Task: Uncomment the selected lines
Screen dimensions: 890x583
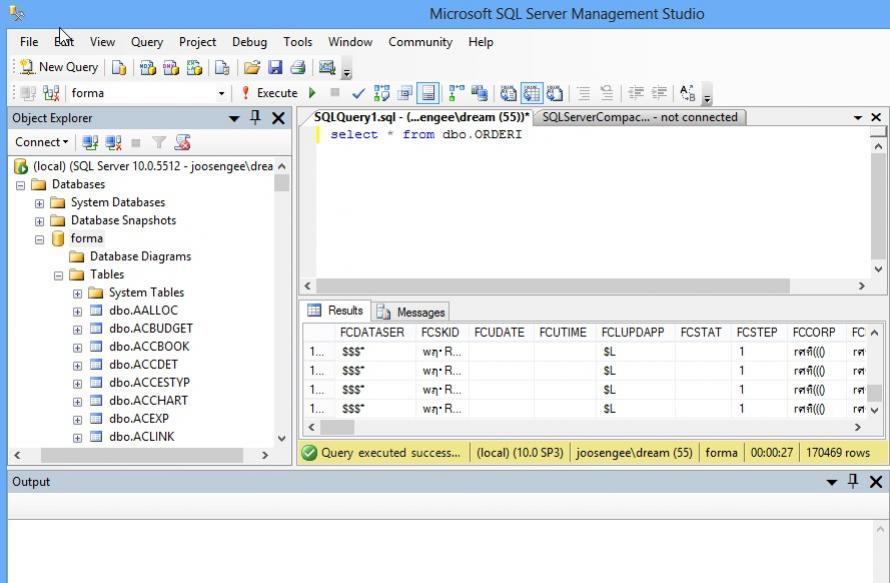Action: tap(607, 93)
